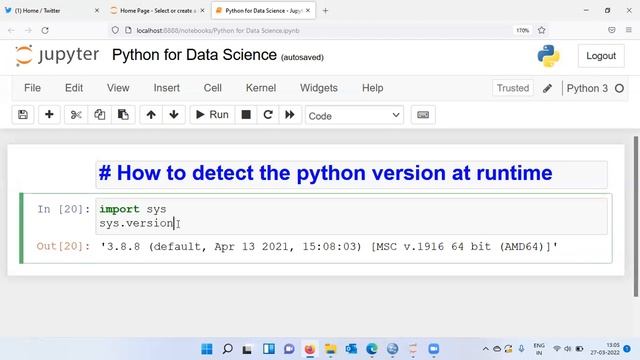640x360 pixels.
Task: Click the Out[20] prompt label
Action: tap(63, 246)
